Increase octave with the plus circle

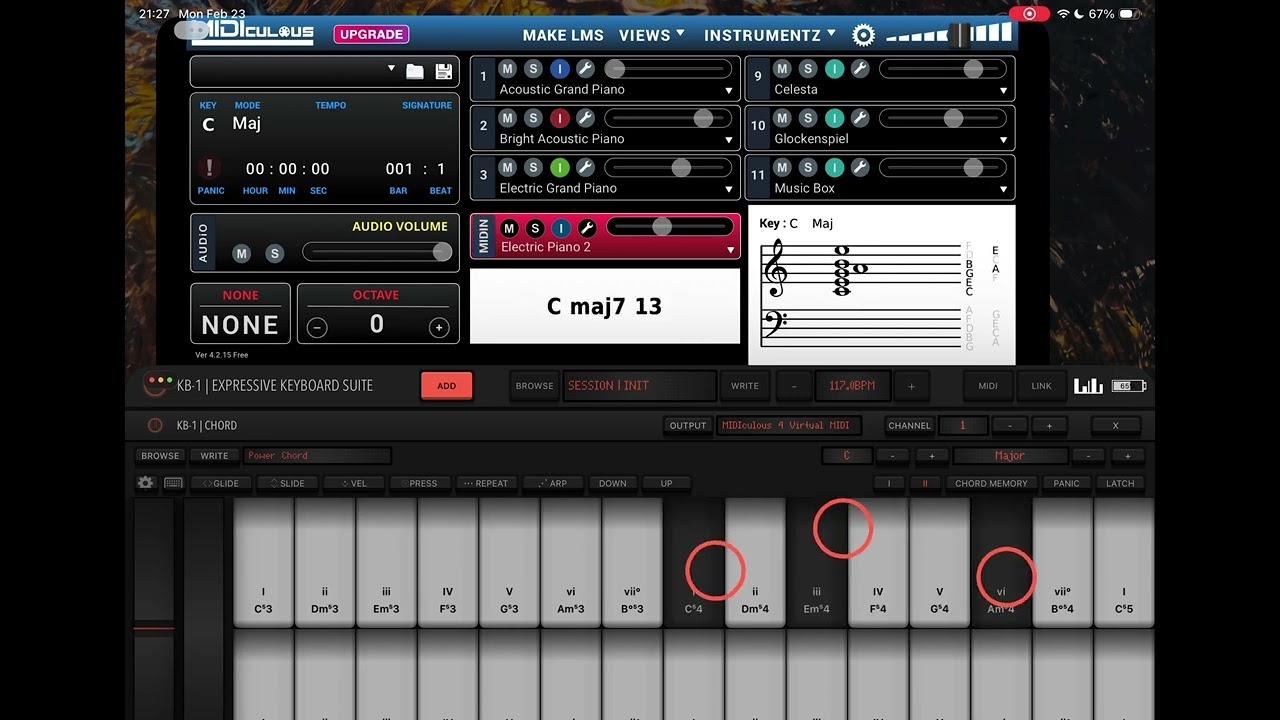click(438, 327)
